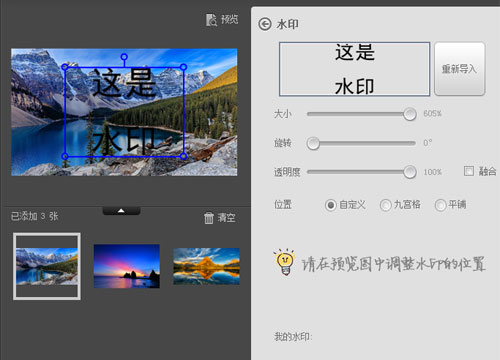Click the 清空 trash can icon
Image resolution: width=500 pixels, height=360 pixels.
209,218
